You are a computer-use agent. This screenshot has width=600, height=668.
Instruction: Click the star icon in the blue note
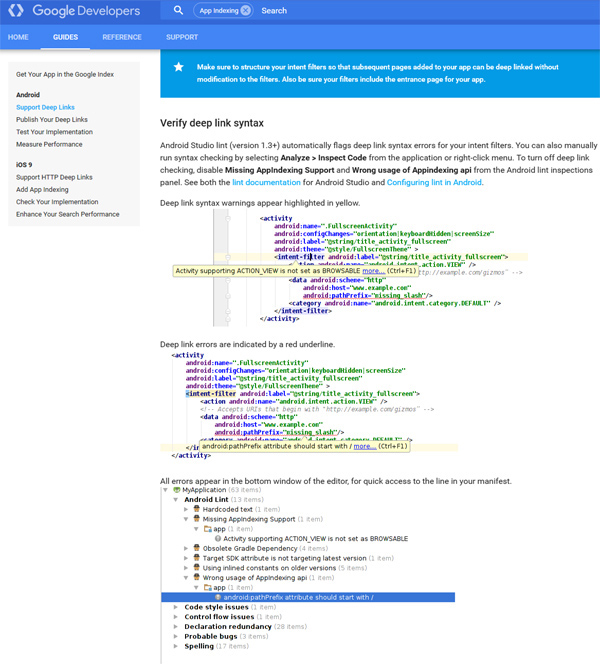coord(178,67)
